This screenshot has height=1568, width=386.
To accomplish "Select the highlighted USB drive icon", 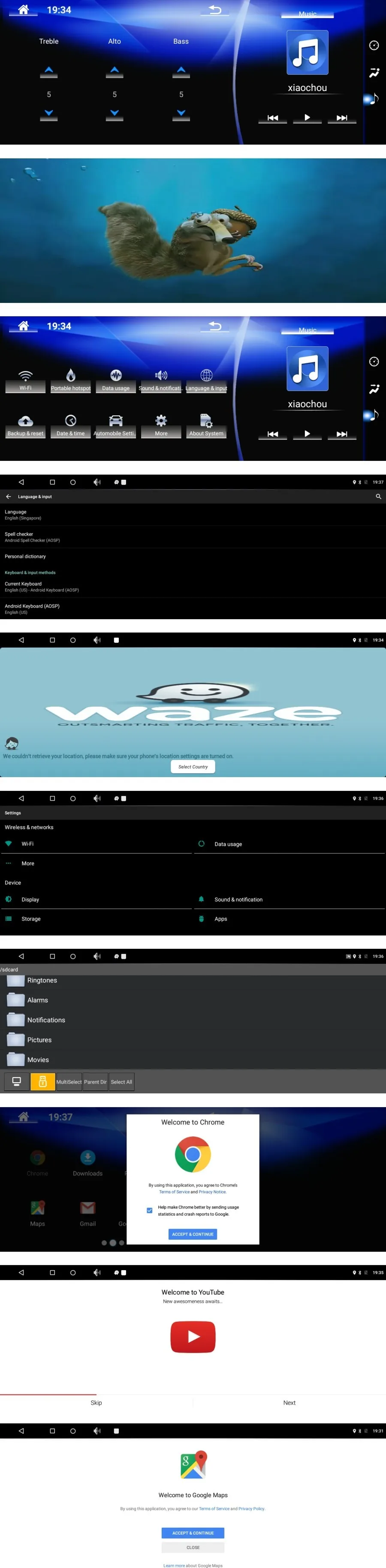I will pos(42,1082).
